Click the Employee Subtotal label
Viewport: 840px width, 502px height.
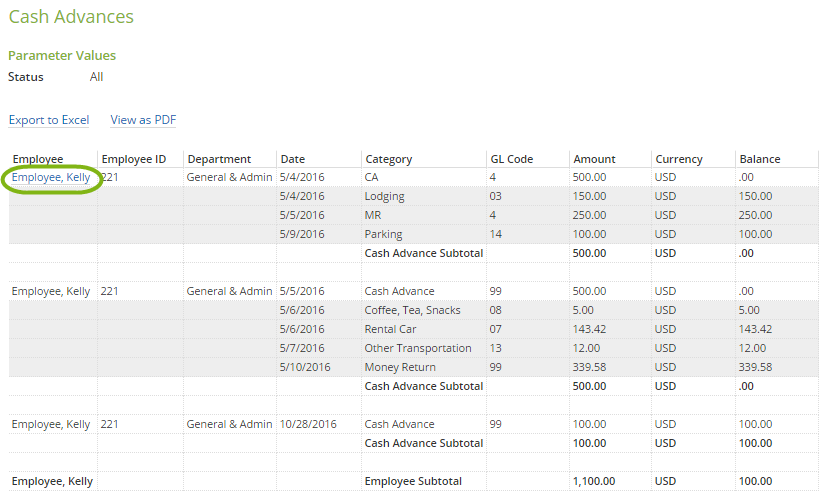(413, 481)
